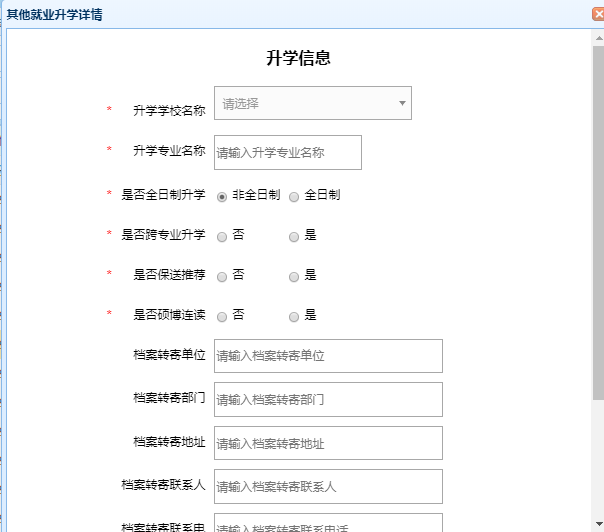Click the 档案转寄部门 input field
The image size is (604, 532).
tap(327, 399)
